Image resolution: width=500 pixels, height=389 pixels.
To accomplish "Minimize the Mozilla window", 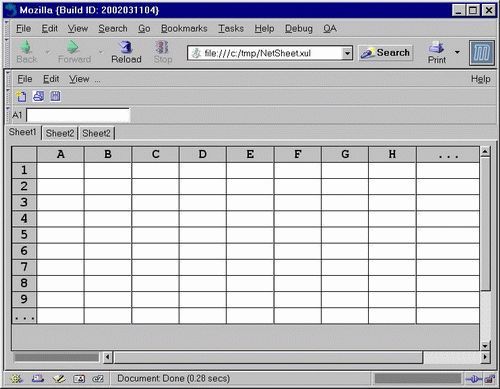I will pos(459,11).
